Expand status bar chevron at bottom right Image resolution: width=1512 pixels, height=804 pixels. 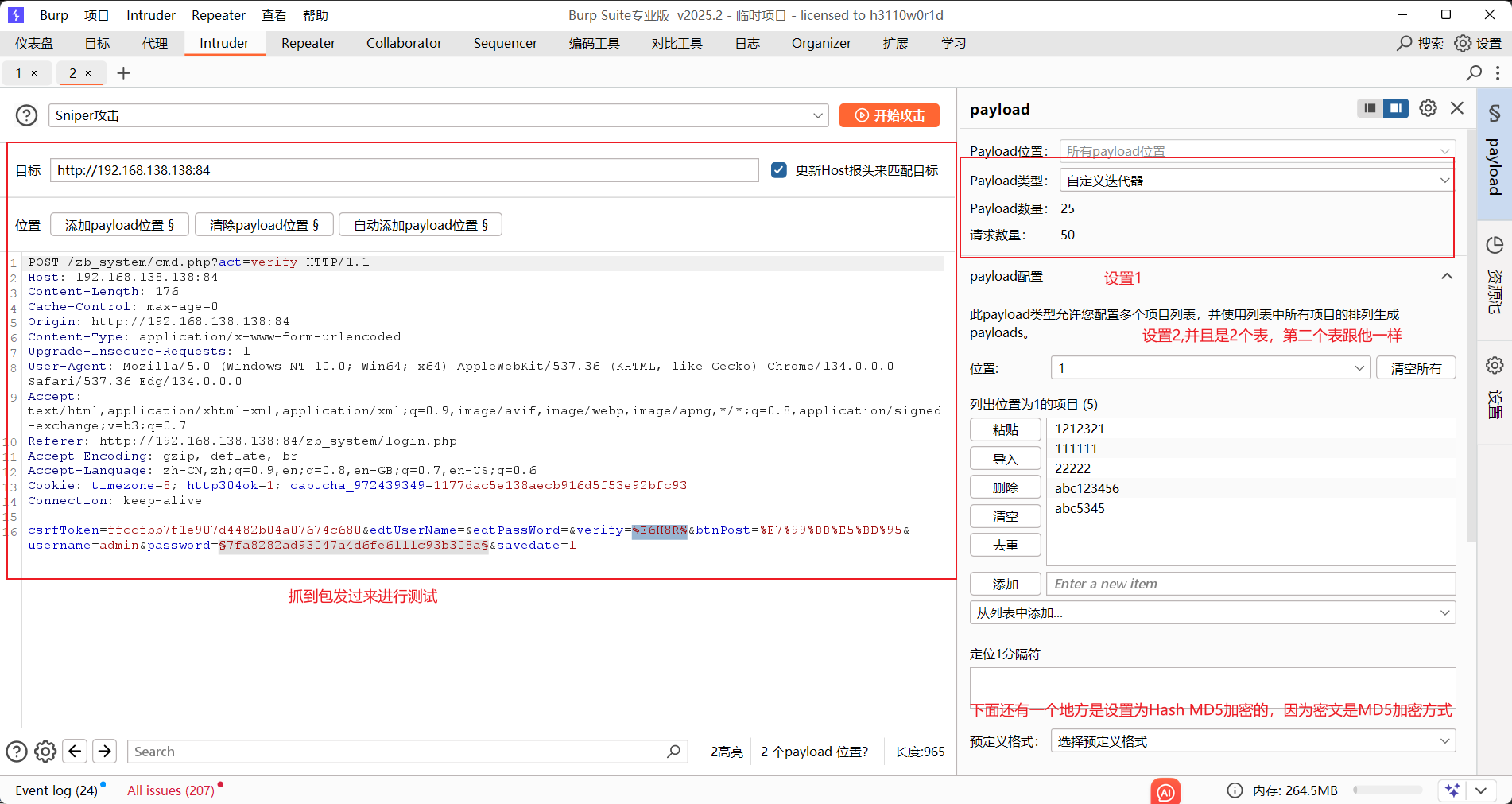(1481, 790)
